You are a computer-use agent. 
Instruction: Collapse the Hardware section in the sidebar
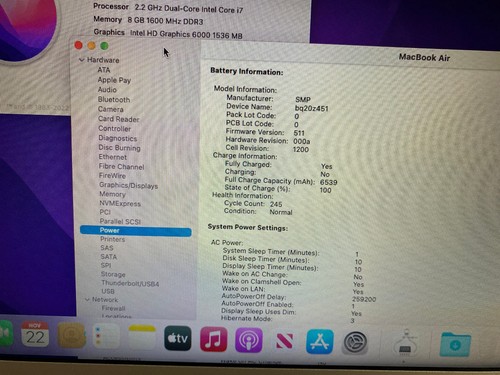click(x=81, y=60)
